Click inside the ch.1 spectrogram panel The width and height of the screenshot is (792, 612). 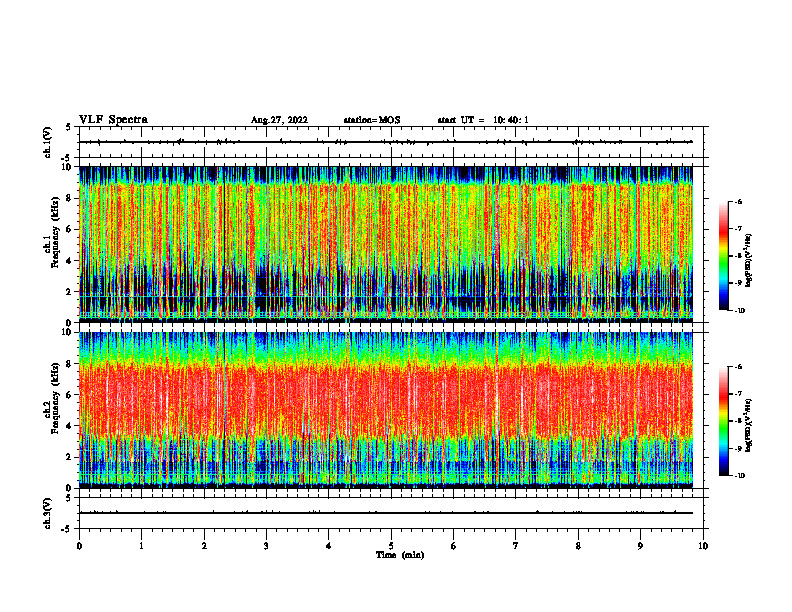click(386, 244)
